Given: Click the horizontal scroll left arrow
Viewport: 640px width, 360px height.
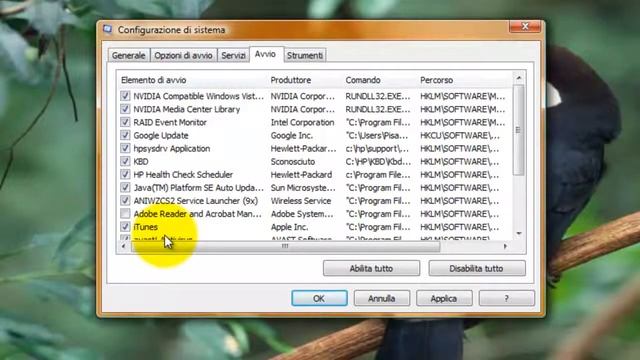Looking at the screenshot, I should point(123,246).
